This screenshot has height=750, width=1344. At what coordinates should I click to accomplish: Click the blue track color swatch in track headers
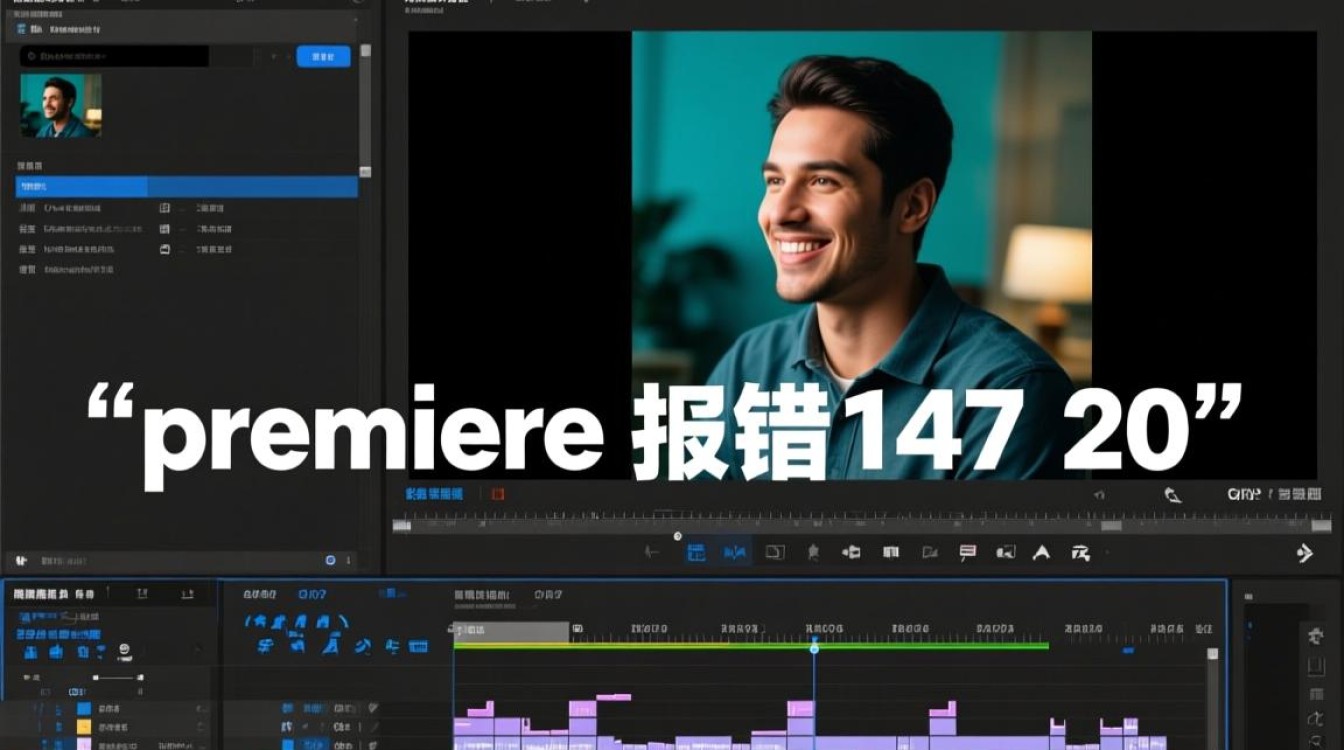pos(84,709)
